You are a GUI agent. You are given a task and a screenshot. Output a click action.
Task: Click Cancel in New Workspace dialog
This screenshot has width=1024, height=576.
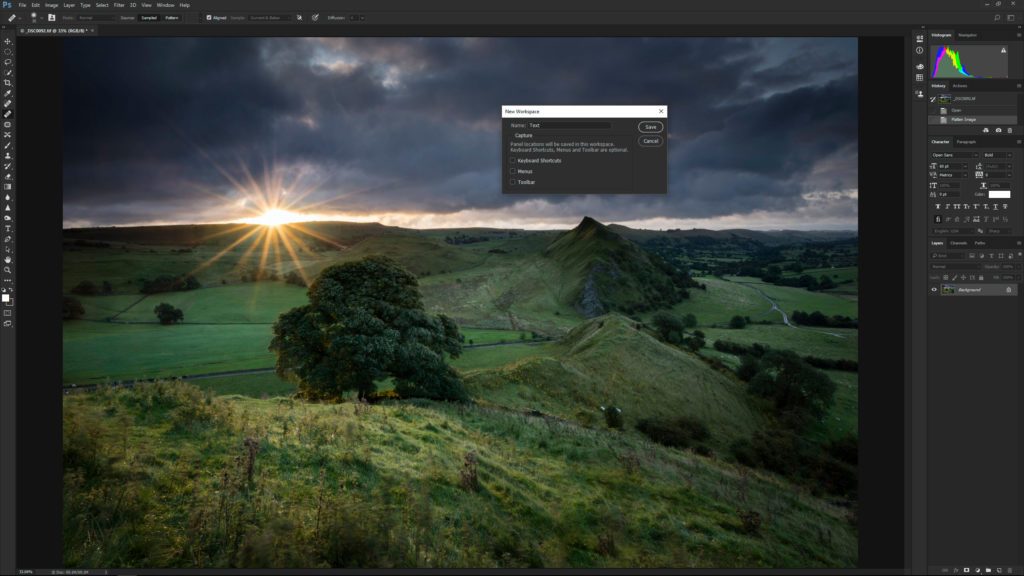coord(650,141)
